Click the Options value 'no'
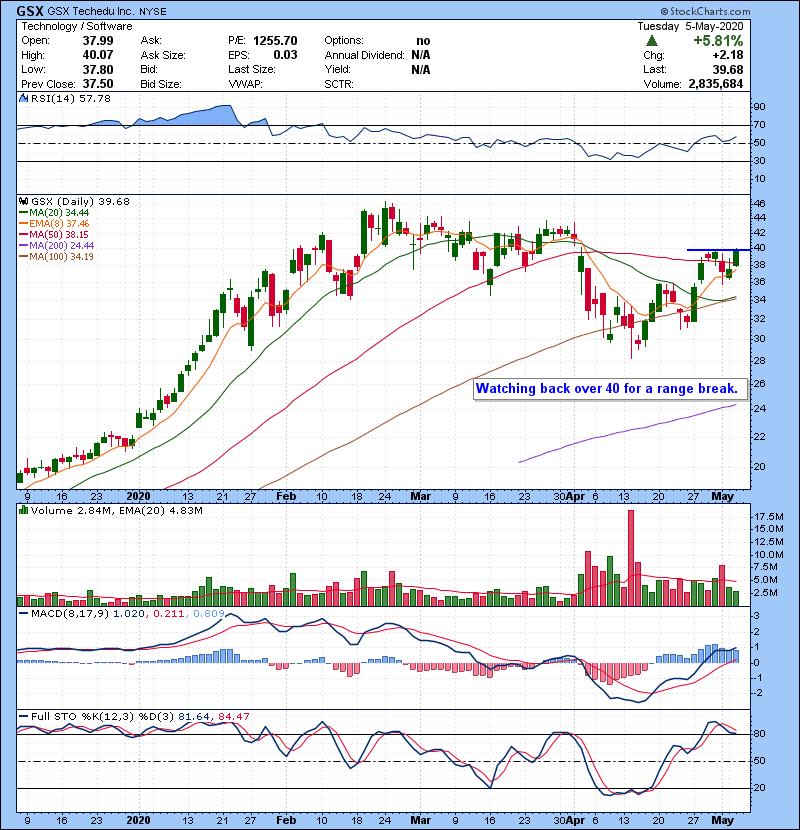The image size is (800, 830). [423, 41]
